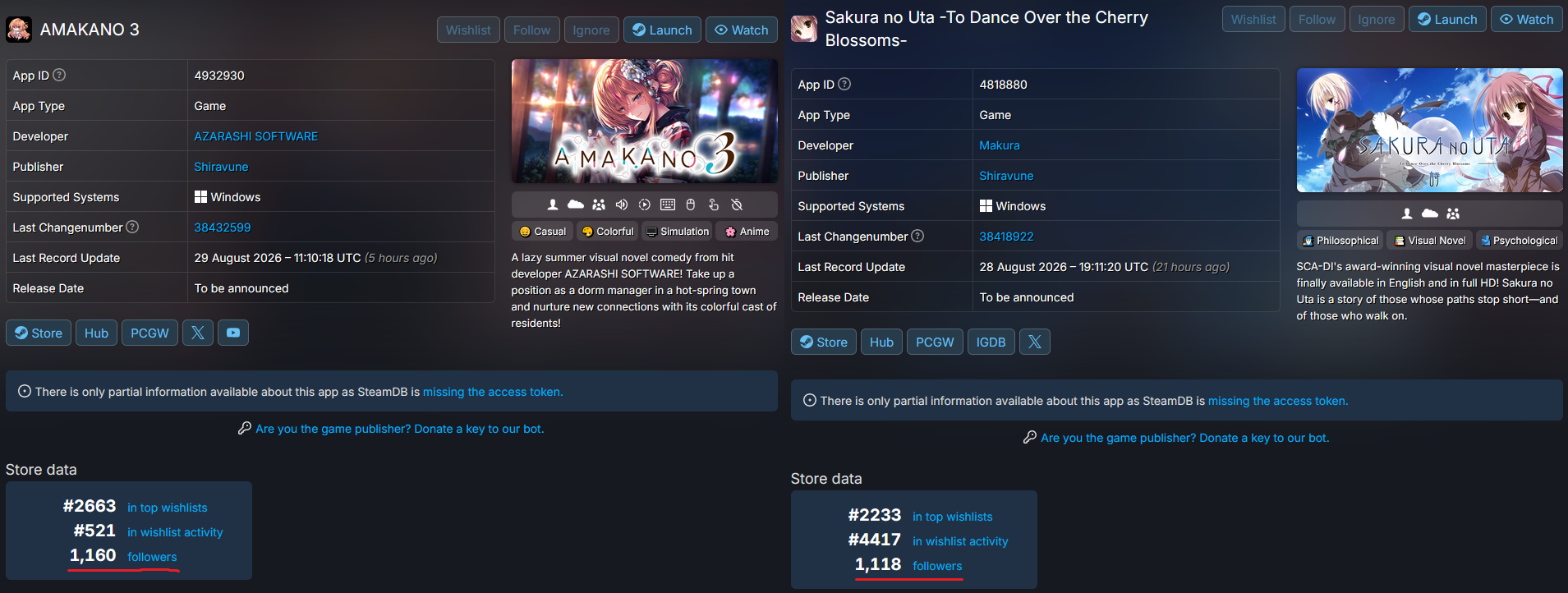Image resolution: width=1568 pixels, height=593 pixels.
Task: Launch AMAKANO 3 via Steam
Action: 662,30
